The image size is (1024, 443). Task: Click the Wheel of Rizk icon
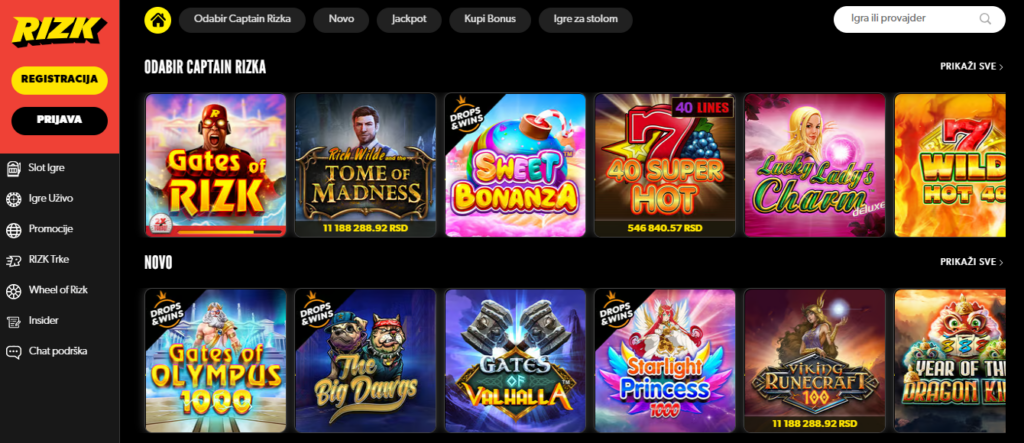13,290
